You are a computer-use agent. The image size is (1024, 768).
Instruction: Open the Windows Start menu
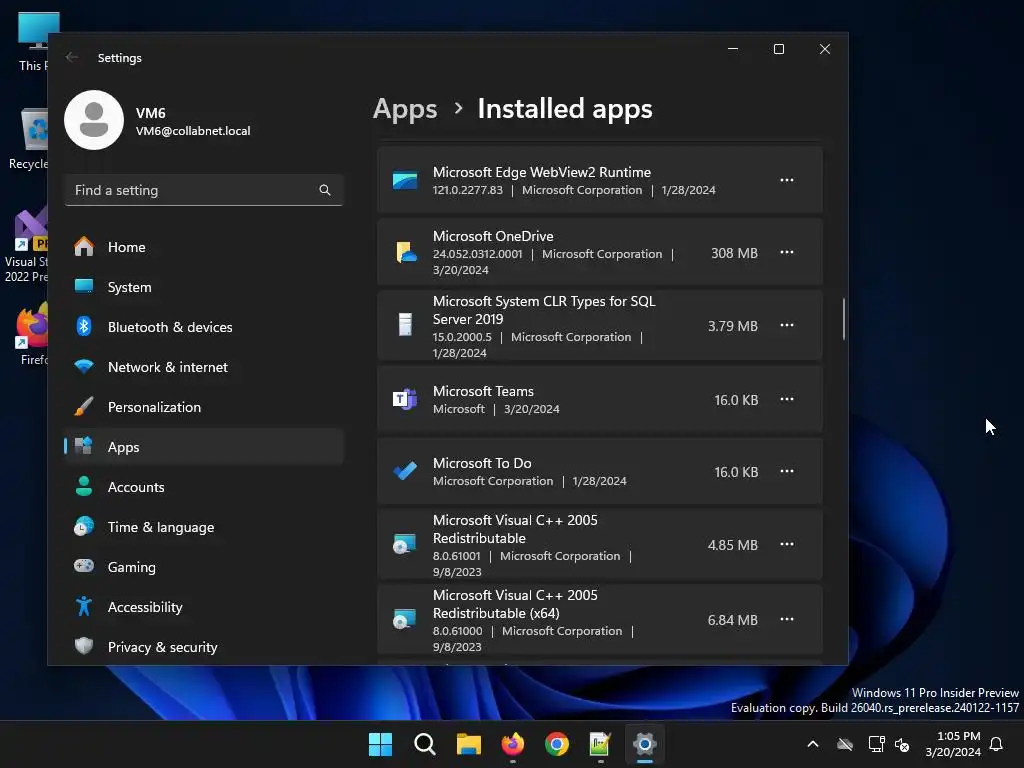[380, 744]
